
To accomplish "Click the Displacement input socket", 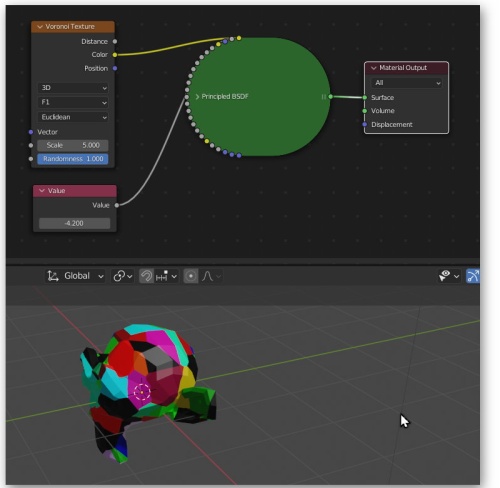I will [x=365, y=125].
